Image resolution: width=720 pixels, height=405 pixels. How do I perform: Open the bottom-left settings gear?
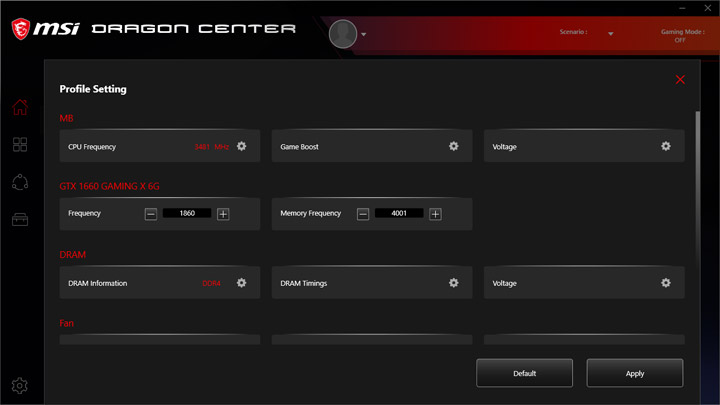click(x=20, y=386)
